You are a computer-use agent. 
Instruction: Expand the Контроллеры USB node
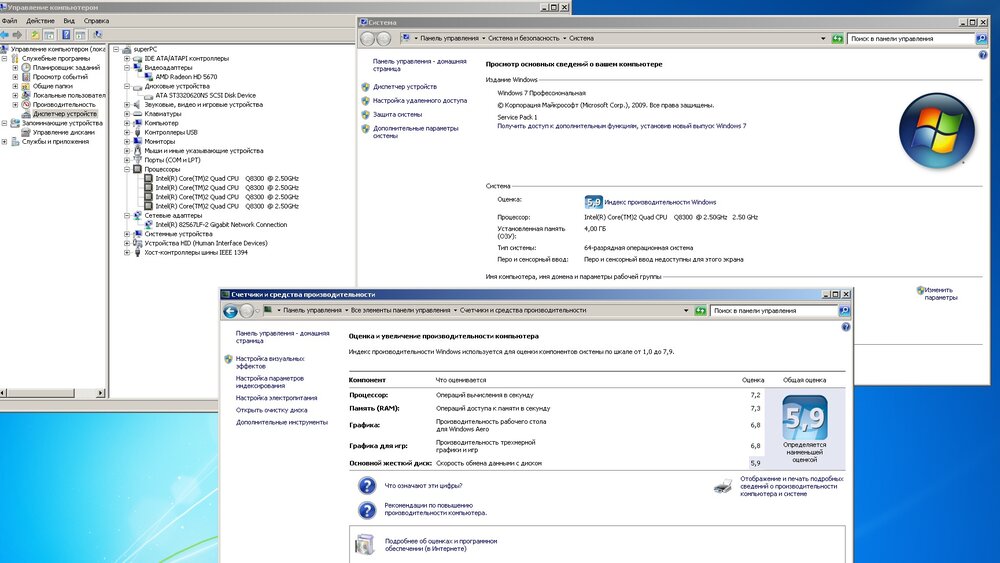[126, 132]
